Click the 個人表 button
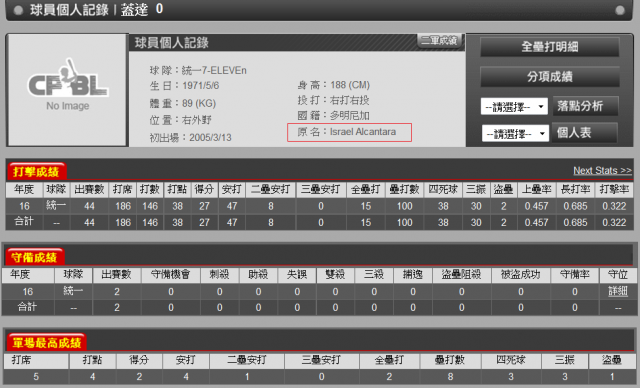The height and width of the screenshot is (388, 640). pos(584,133)
